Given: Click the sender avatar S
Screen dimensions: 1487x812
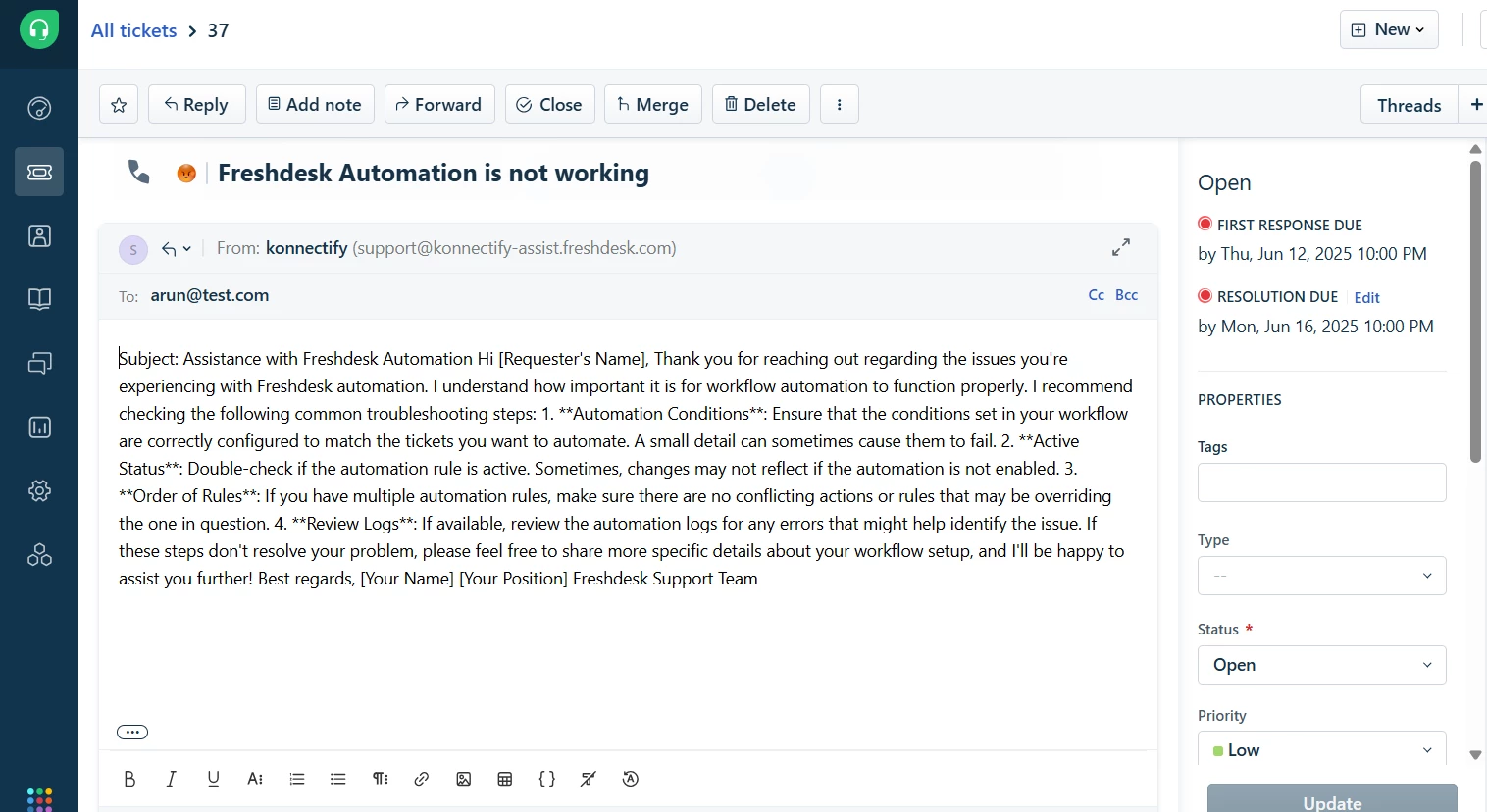Looking at the screenshot, I should (133, 250).
